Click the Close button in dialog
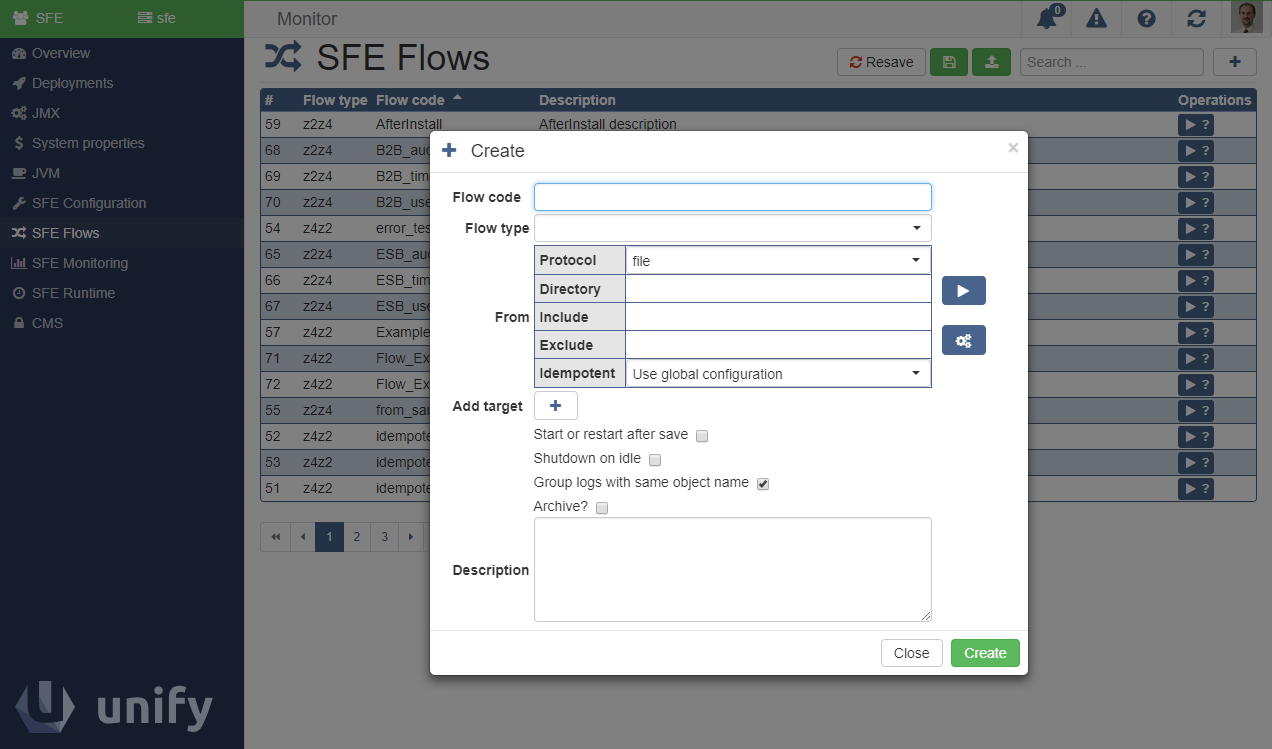 (911, 653)
